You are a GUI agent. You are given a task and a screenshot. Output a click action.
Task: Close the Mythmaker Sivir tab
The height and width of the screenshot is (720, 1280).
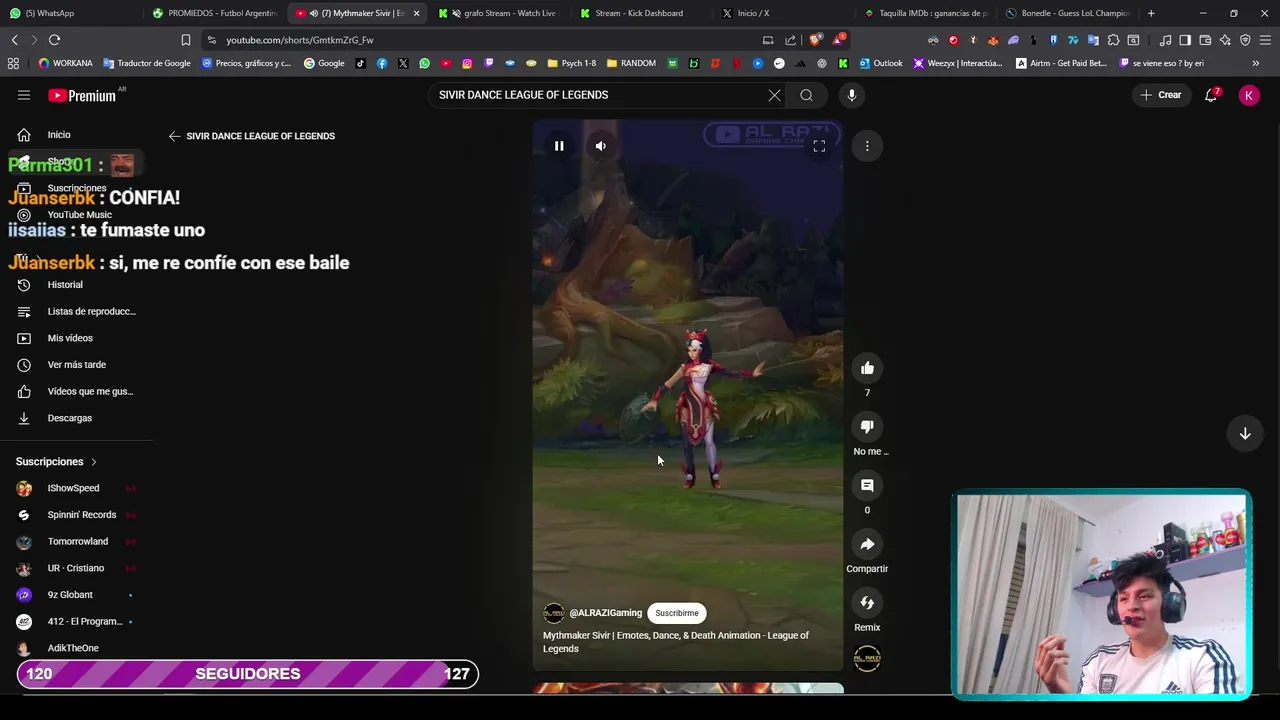(416, 13)
